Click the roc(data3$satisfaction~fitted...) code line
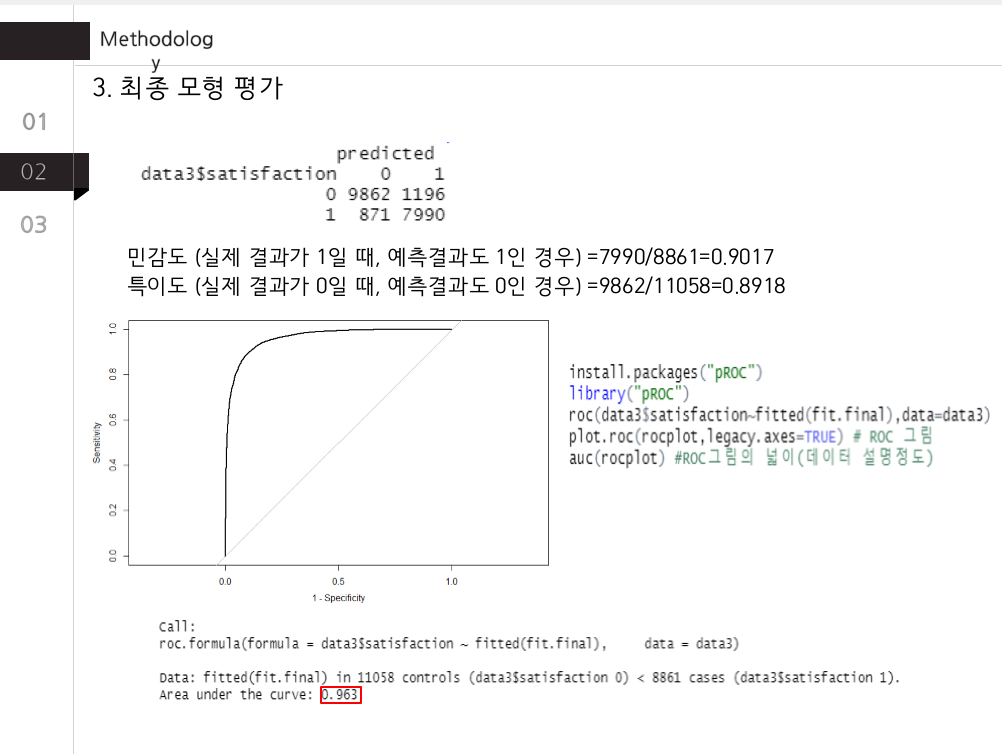This screenshot has height=754, width=1002. [x=779, y=415]
